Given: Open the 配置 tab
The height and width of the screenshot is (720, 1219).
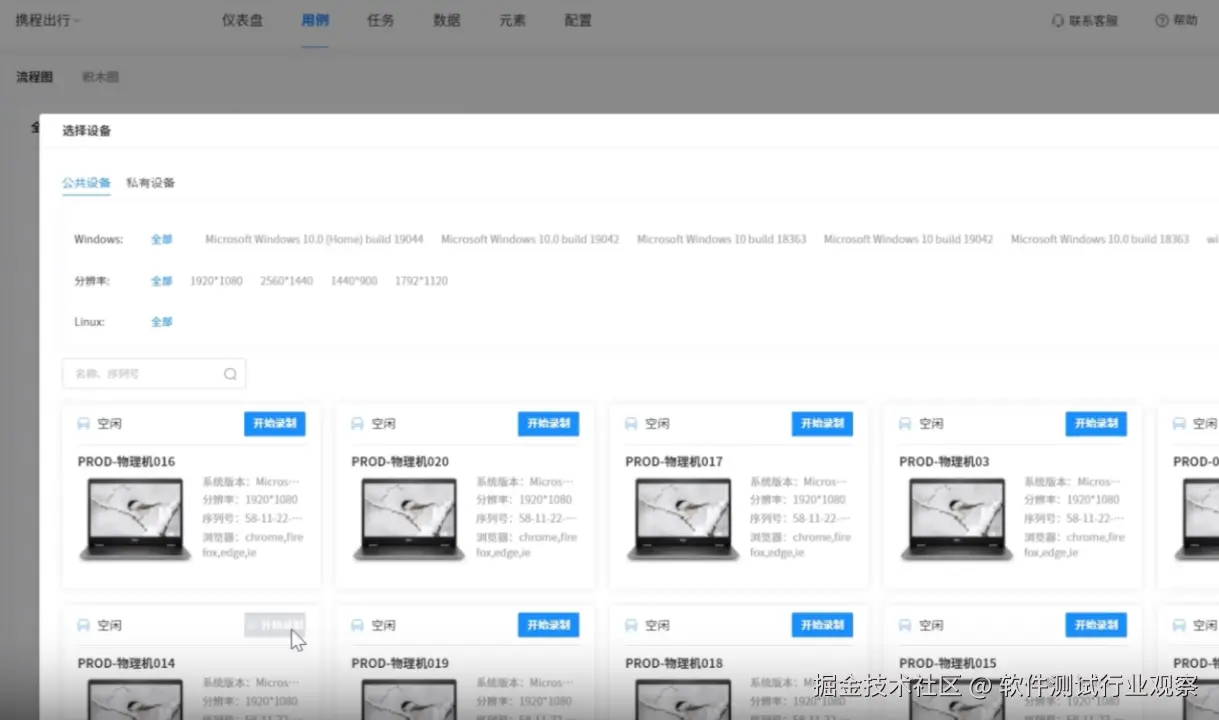Looking at the screenshot, I should 578,20.
